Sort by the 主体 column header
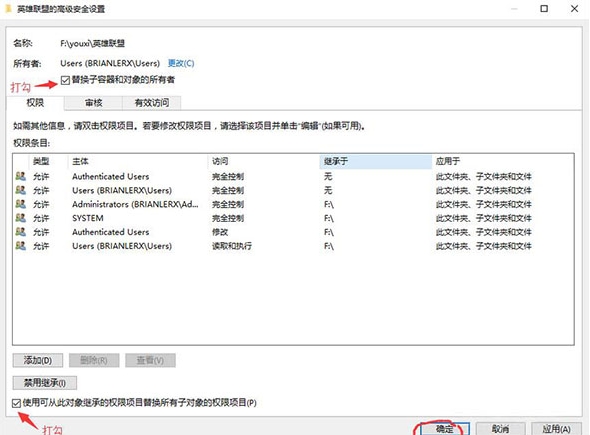Image resolution: width=590 pixels, height=435 pixels. [x=138, y=161]
